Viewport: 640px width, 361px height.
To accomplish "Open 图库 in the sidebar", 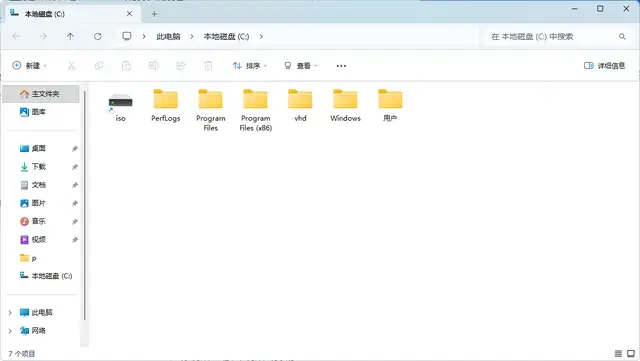I will (41, 112).
